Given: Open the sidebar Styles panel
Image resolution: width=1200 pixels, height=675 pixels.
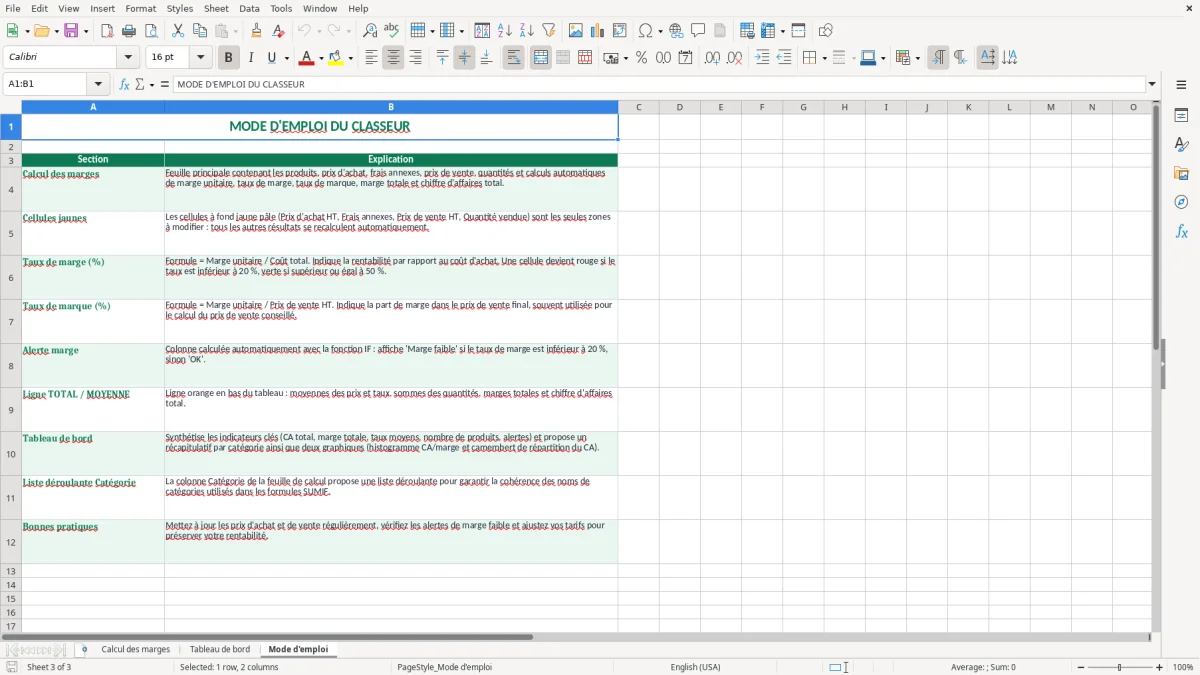Looking at the screenshot, I should coord(1181,144).
